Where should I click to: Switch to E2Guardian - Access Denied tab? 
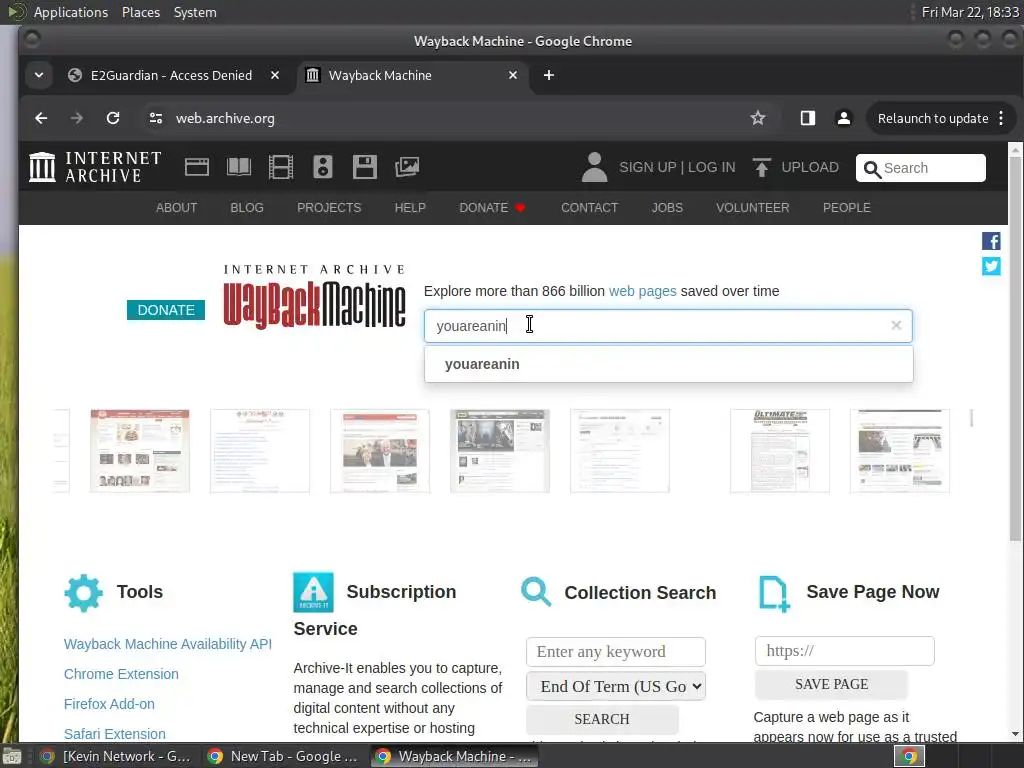point(171,75)
